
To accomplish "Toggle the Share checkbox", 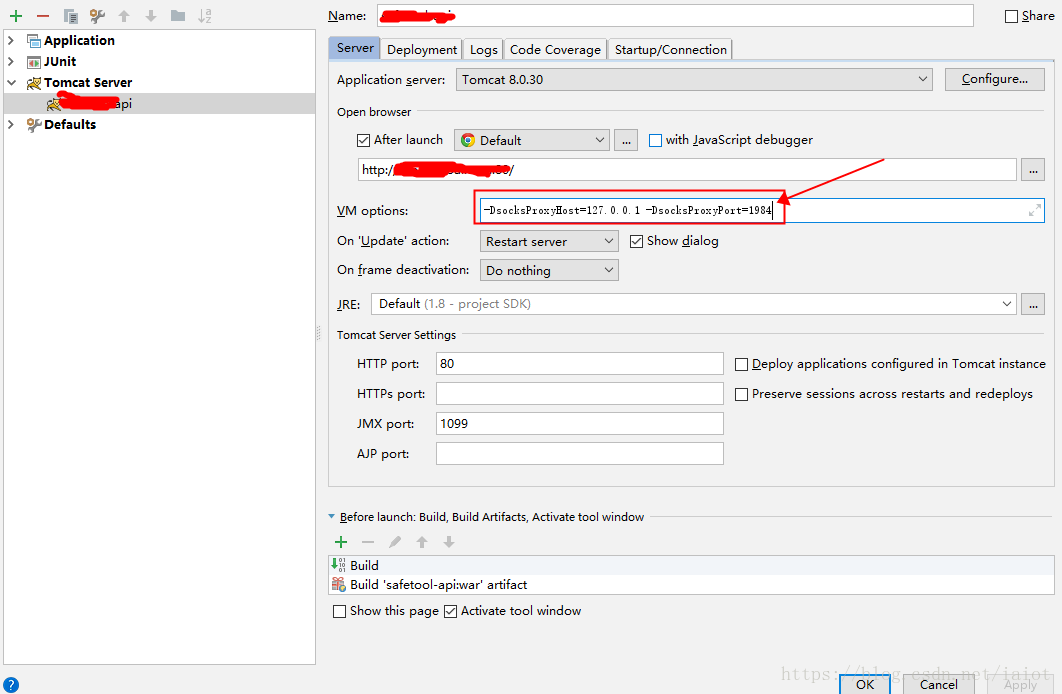I will 1011,16.
